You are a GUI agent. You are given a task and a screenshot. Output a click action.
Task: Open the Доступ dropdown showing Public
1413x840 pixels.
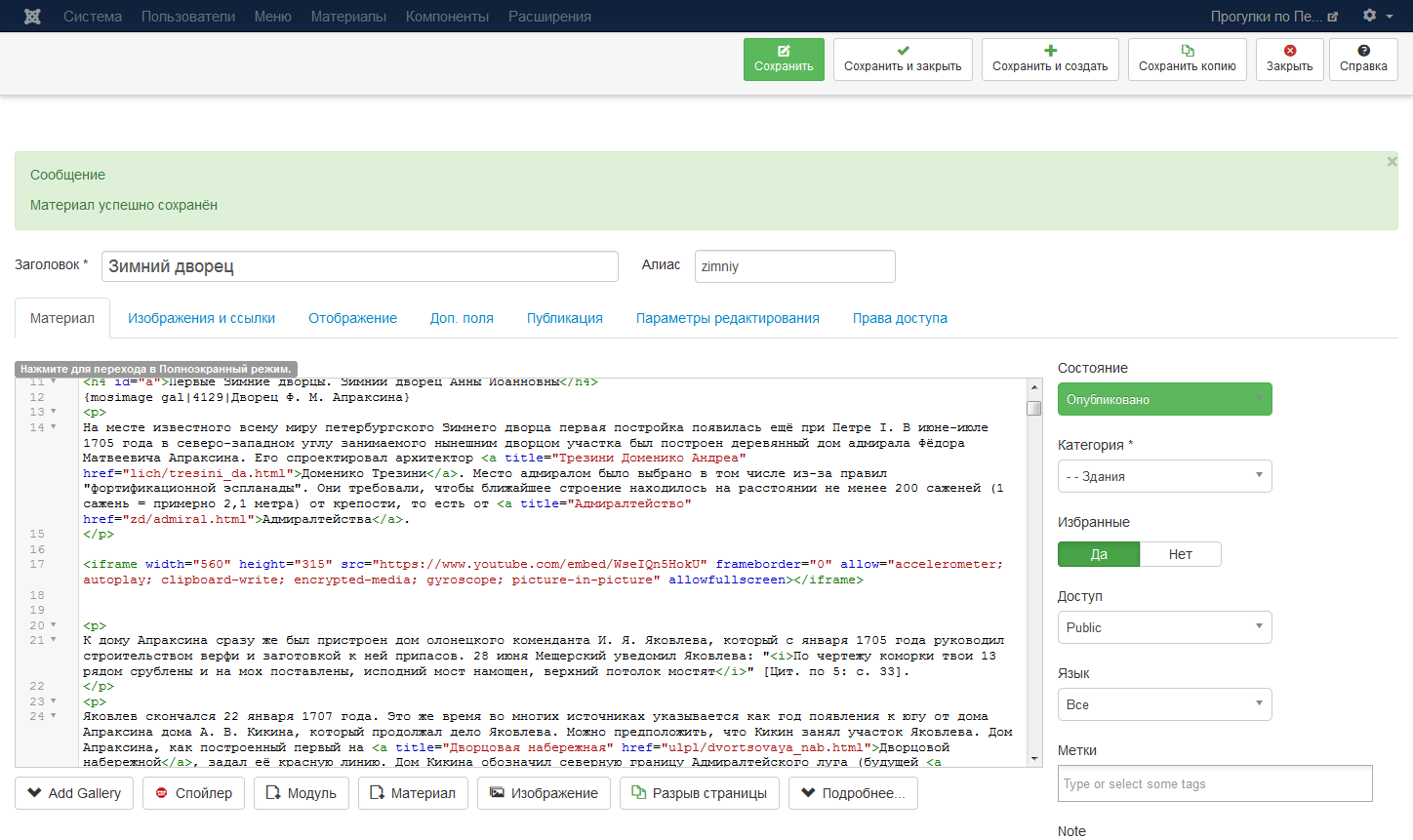(x=1165, y=627)
